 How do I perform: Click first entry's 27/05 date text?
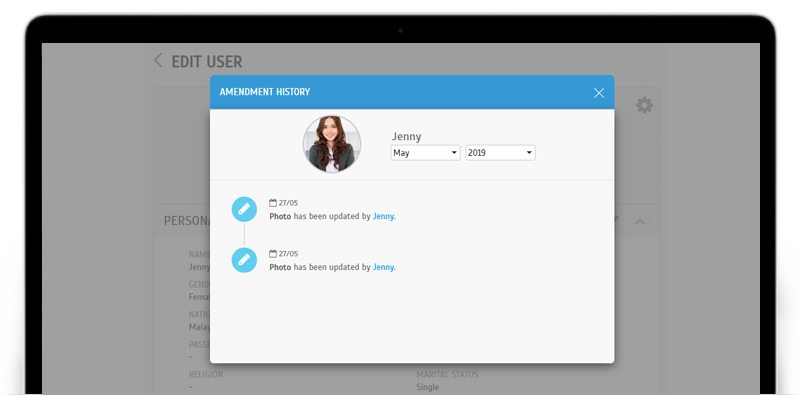coord(288,203)
